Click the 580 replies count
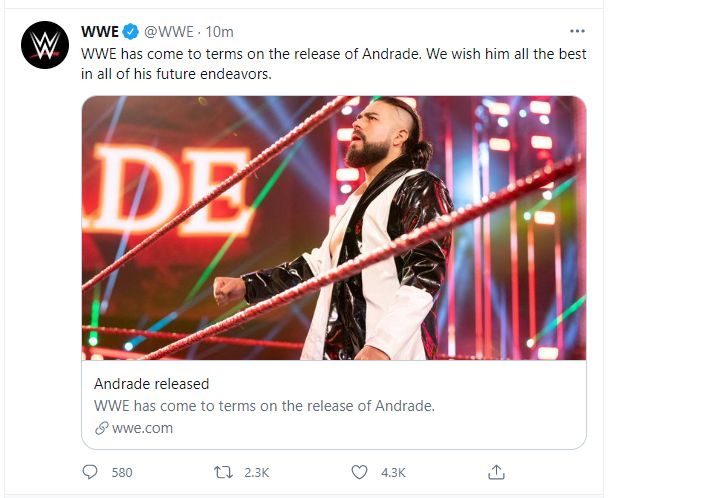This screenshot has height=498, width=717. click(121, 472)
